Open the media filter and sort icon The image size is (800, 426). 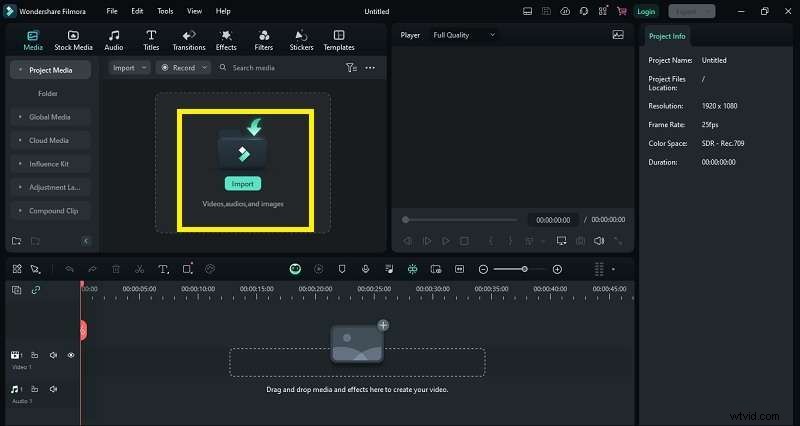pyautogui.click(x=351, y=67)
